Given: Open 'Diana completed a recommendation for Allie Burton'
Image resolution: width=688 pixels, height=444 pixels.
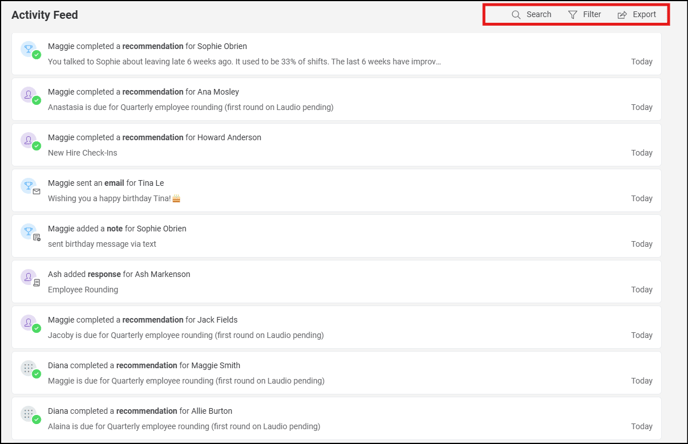Looking at the screenshot, I should tap(336, 418).
